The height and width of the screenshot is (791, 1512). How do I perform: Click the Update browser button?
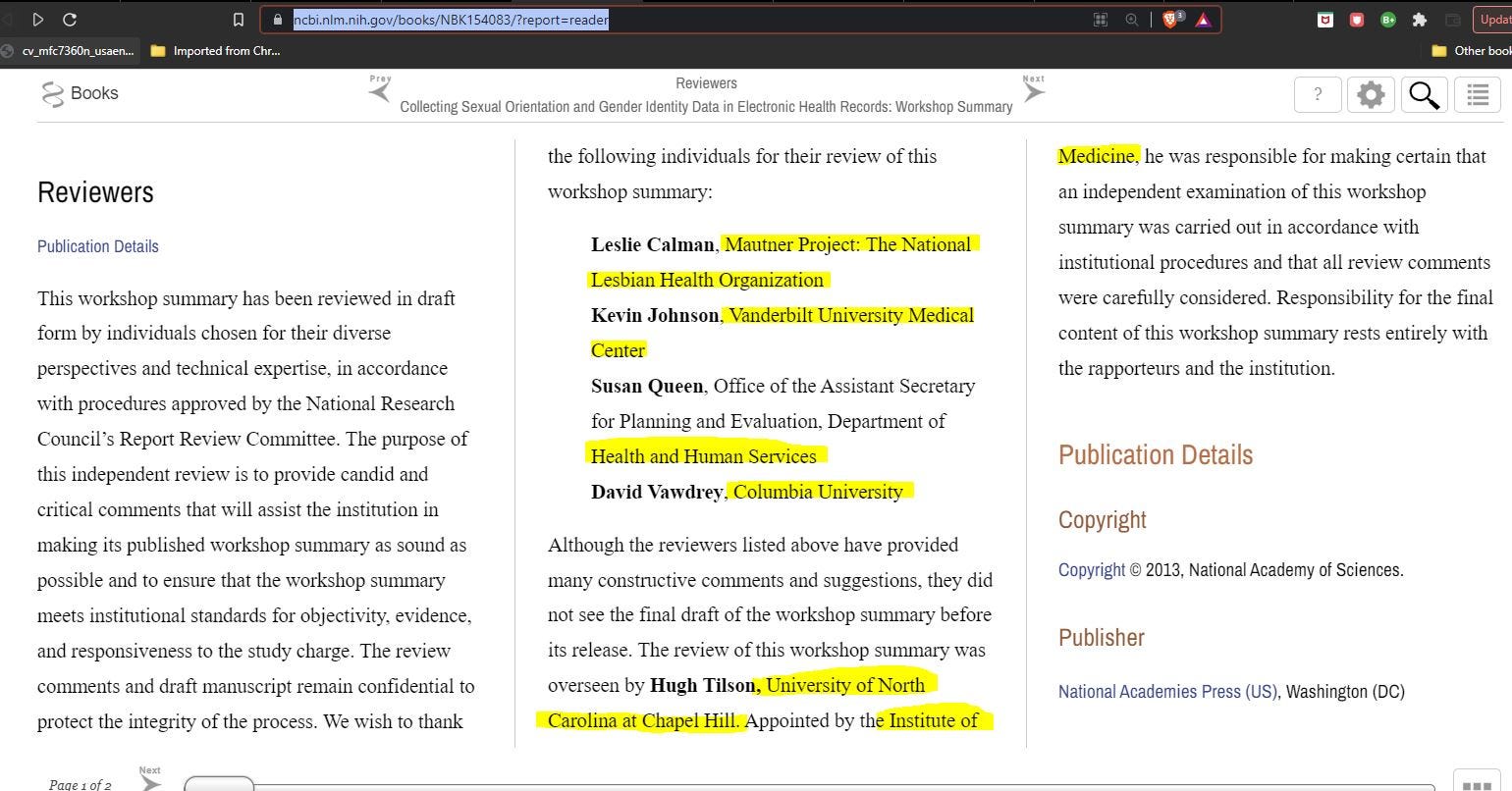coord(1493,20)
